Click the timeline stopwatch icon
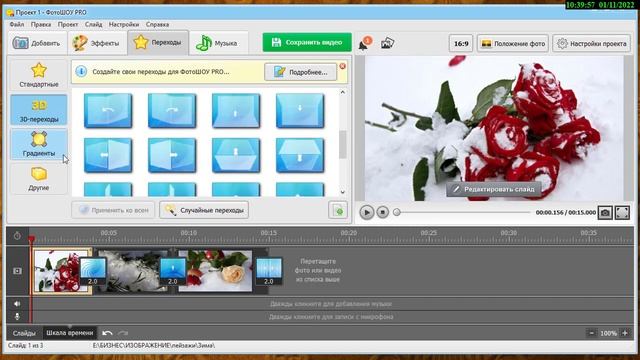640x360 pixels. (x=17, y=236)
